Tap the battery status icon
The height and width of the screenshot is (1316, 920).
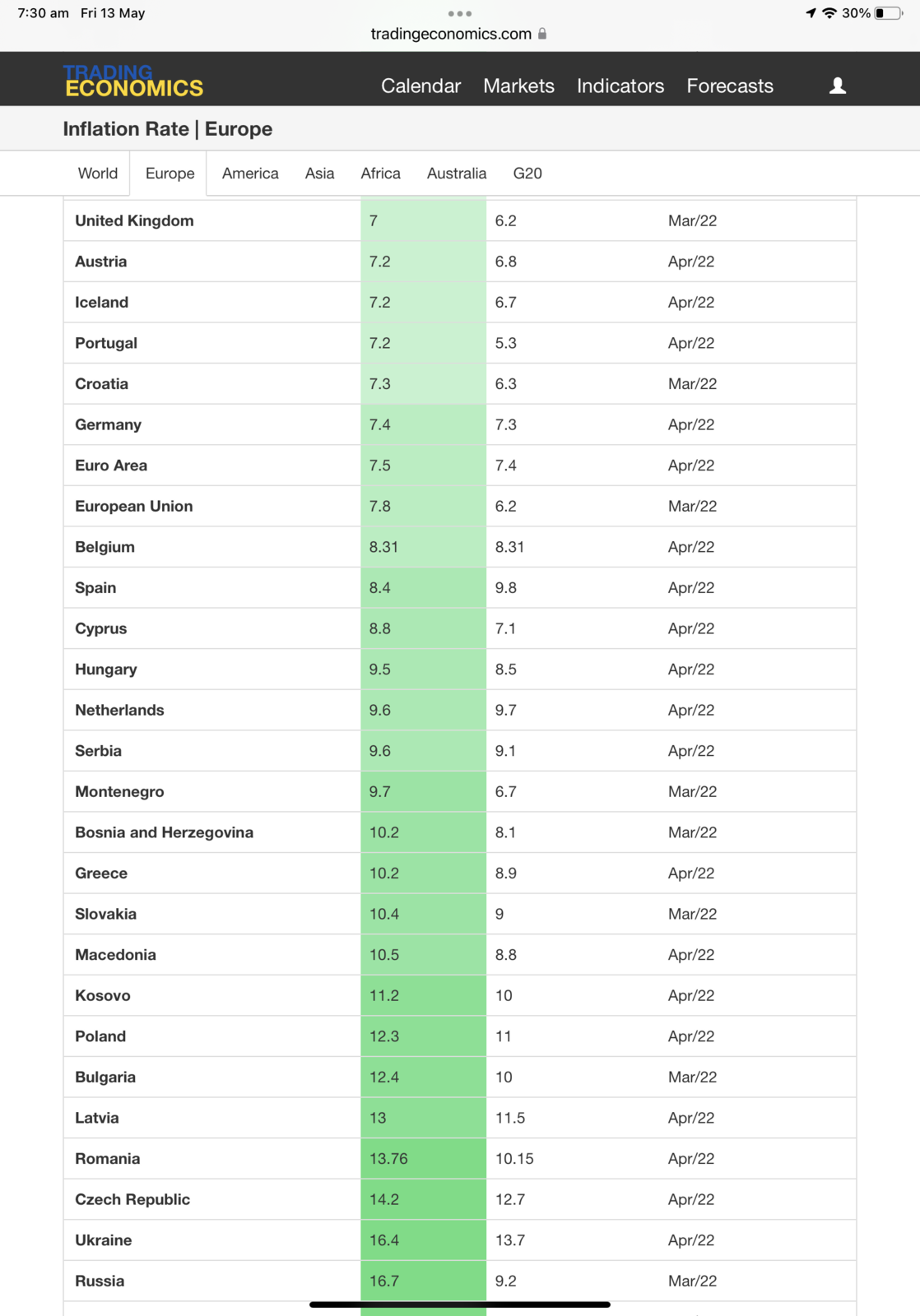[x=887, y=13]
